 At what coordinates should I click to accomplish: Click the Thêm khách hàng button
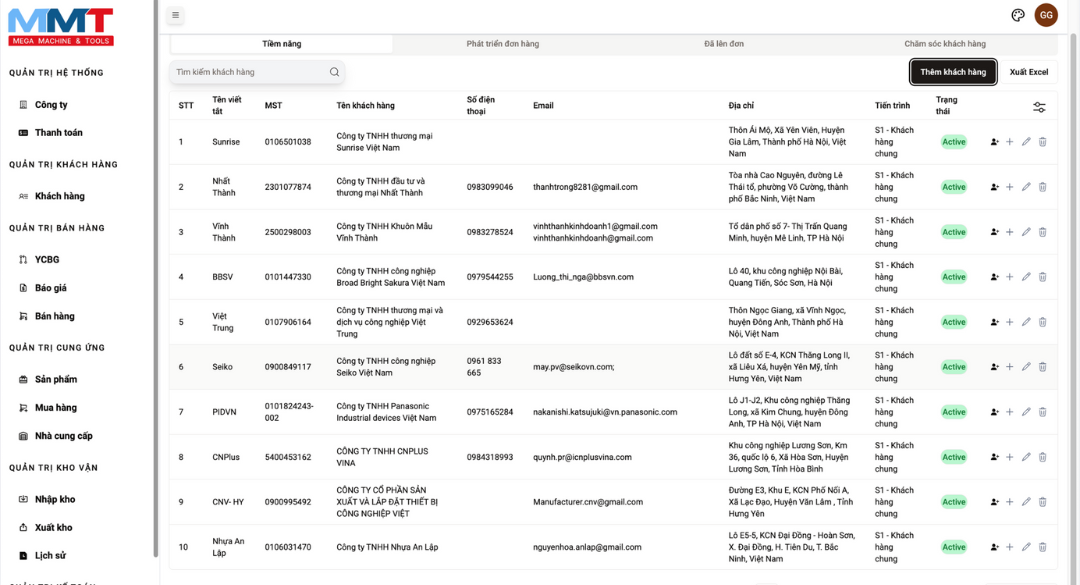pyautogui.click(x=952, y=72)
